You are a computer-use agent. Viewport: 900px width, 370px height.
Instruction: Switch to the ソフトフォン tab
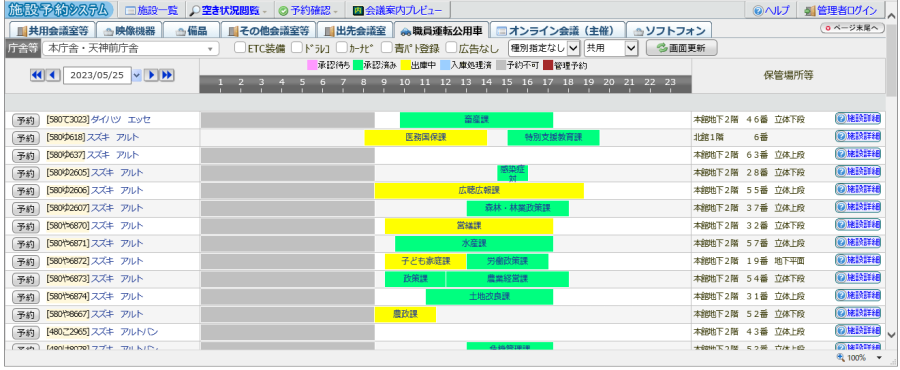(669, 30)
